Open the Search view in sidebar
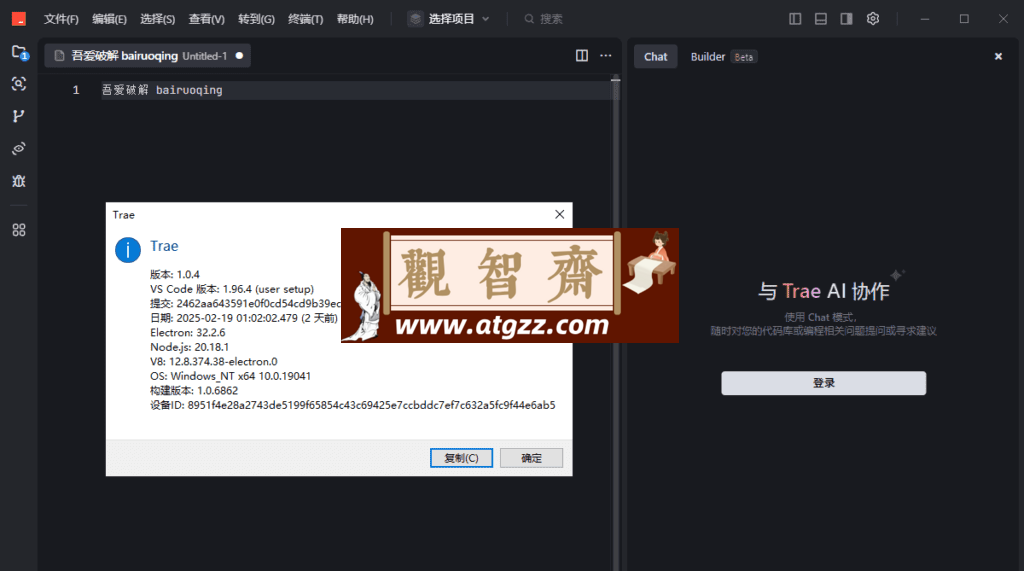 tap(19, 84)
